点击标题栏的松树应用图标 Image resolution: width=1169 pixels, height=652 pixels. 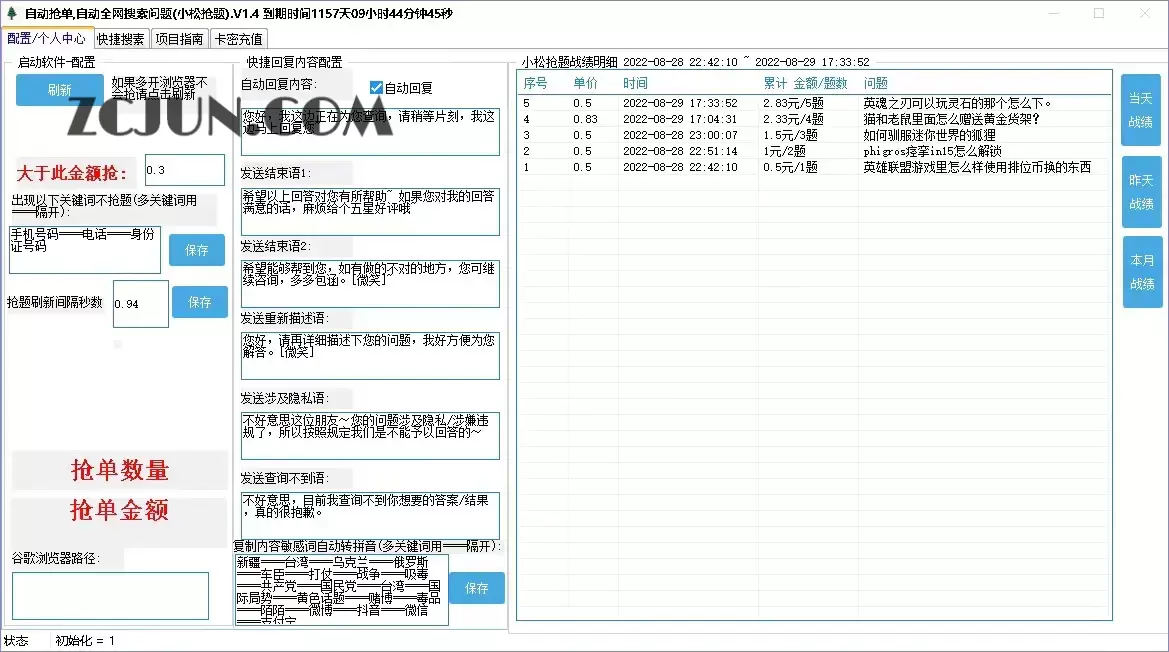click(x=12, y=13)
